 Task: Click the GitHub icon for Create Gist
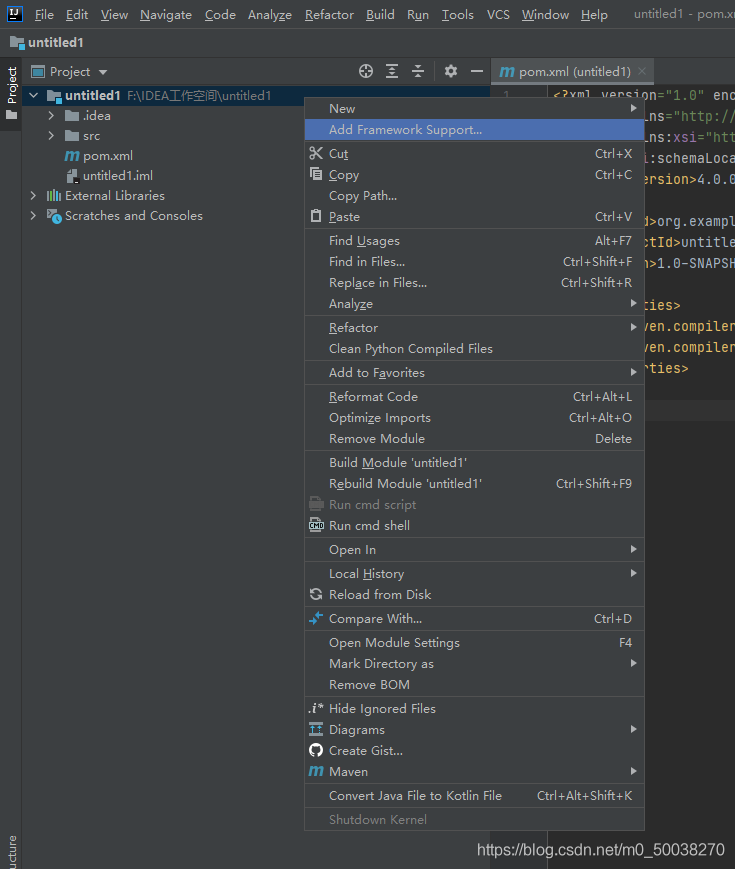(x=316, y=751)
